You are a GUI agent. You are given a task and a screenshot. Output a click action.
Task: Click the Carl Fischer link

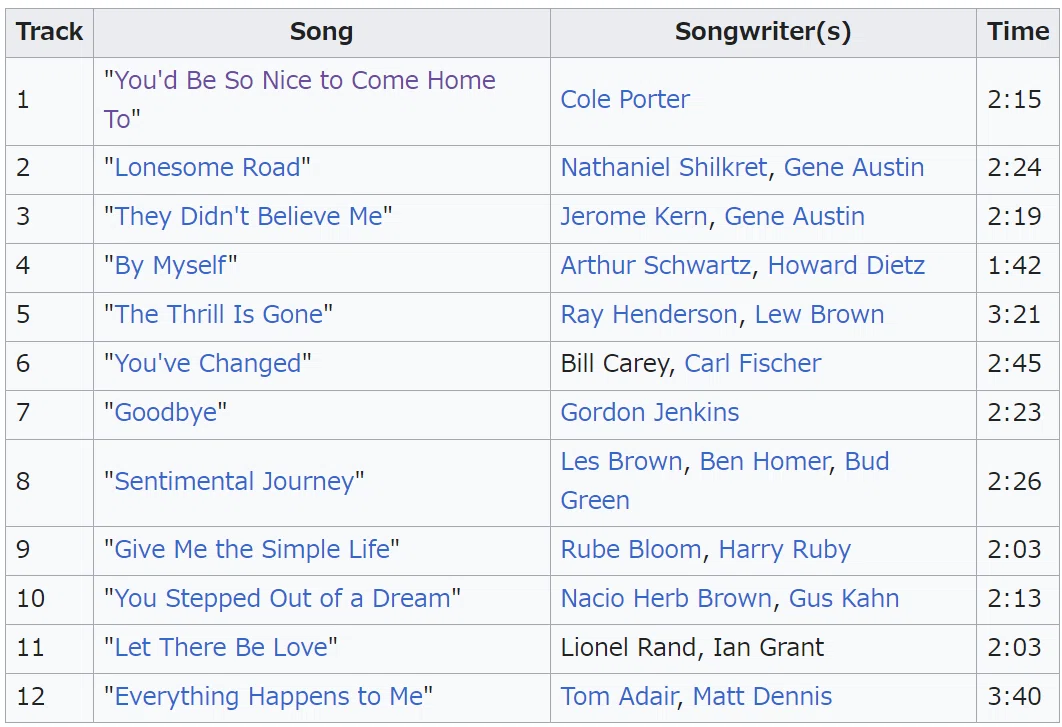752,363
